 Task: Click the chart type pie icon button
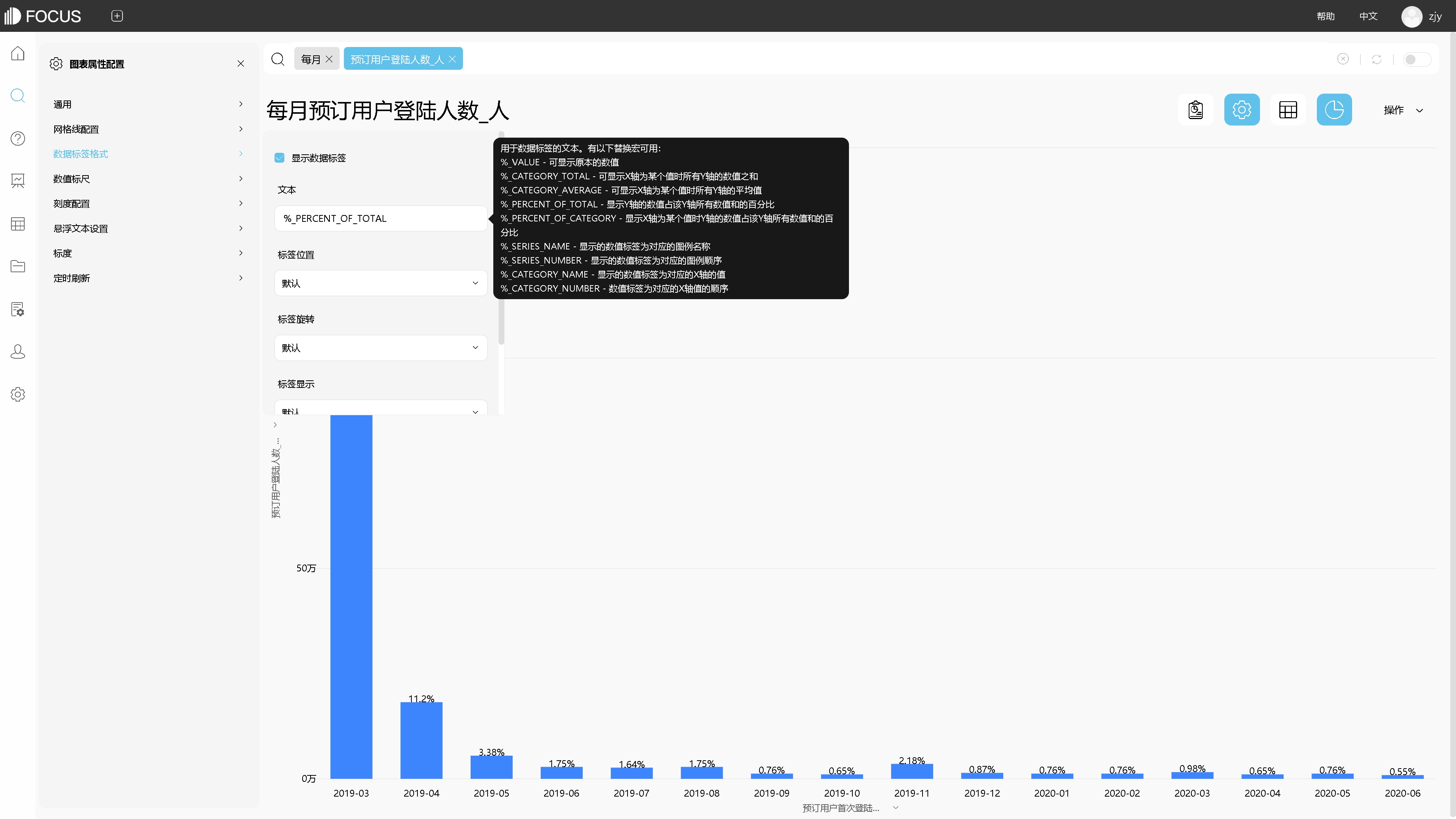(x=1334, y=110)
